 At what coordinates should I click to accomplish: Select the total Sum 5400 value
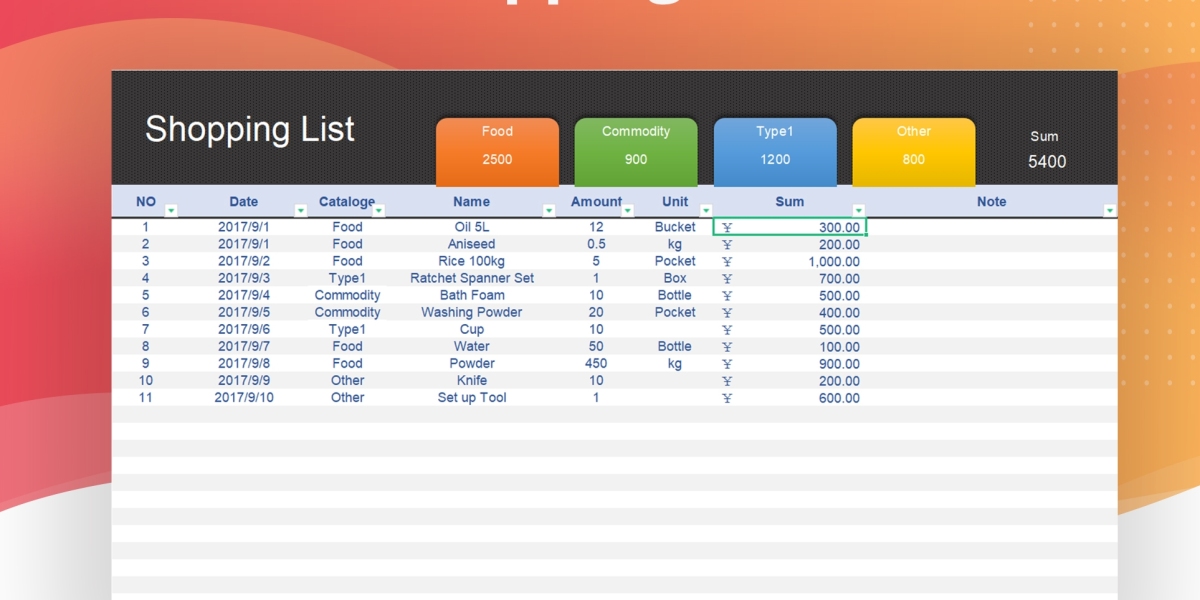tap(1046, 161)
